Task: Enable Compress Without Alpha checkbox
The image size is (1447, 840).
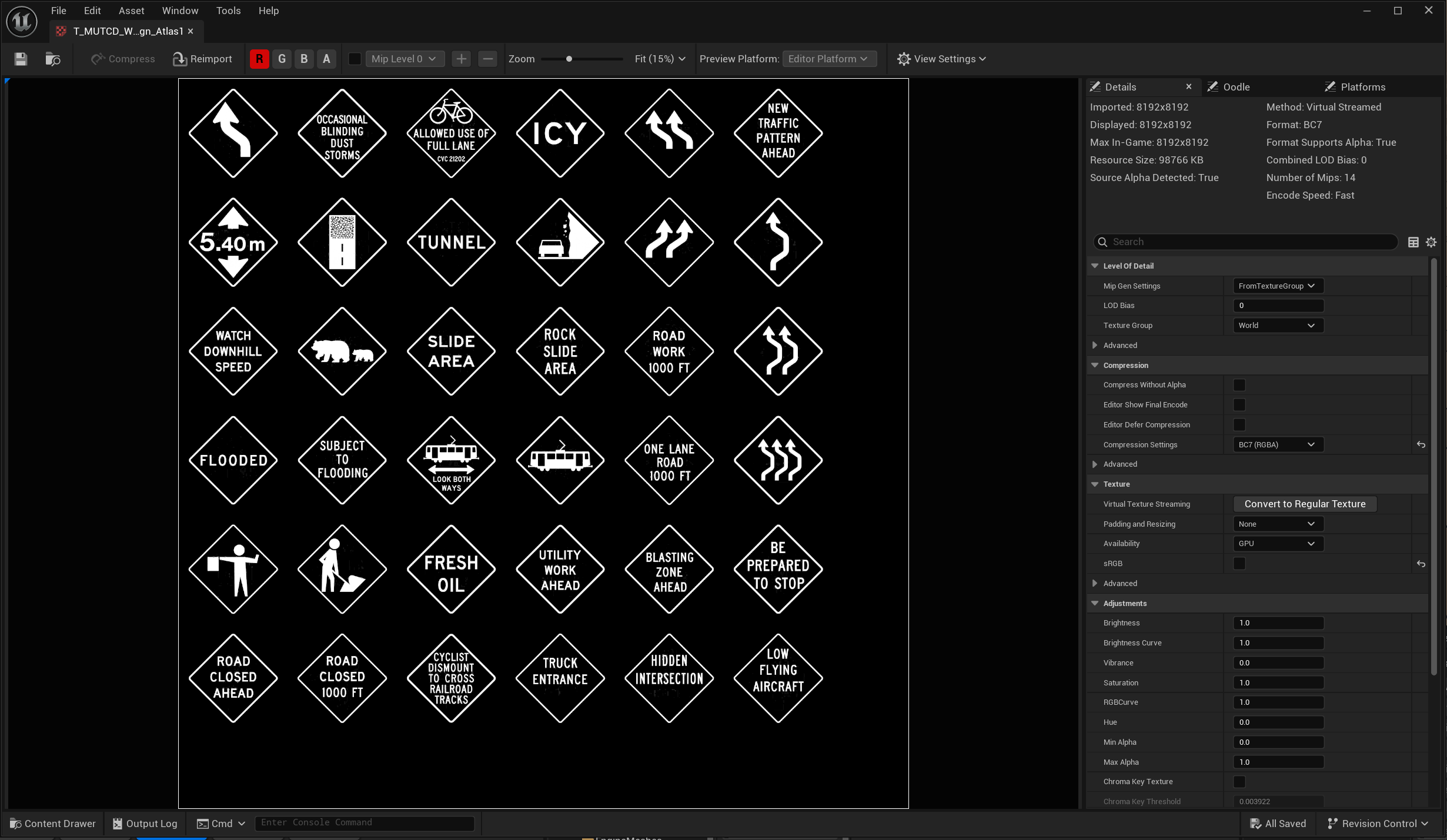Action: click(1239, 385)
